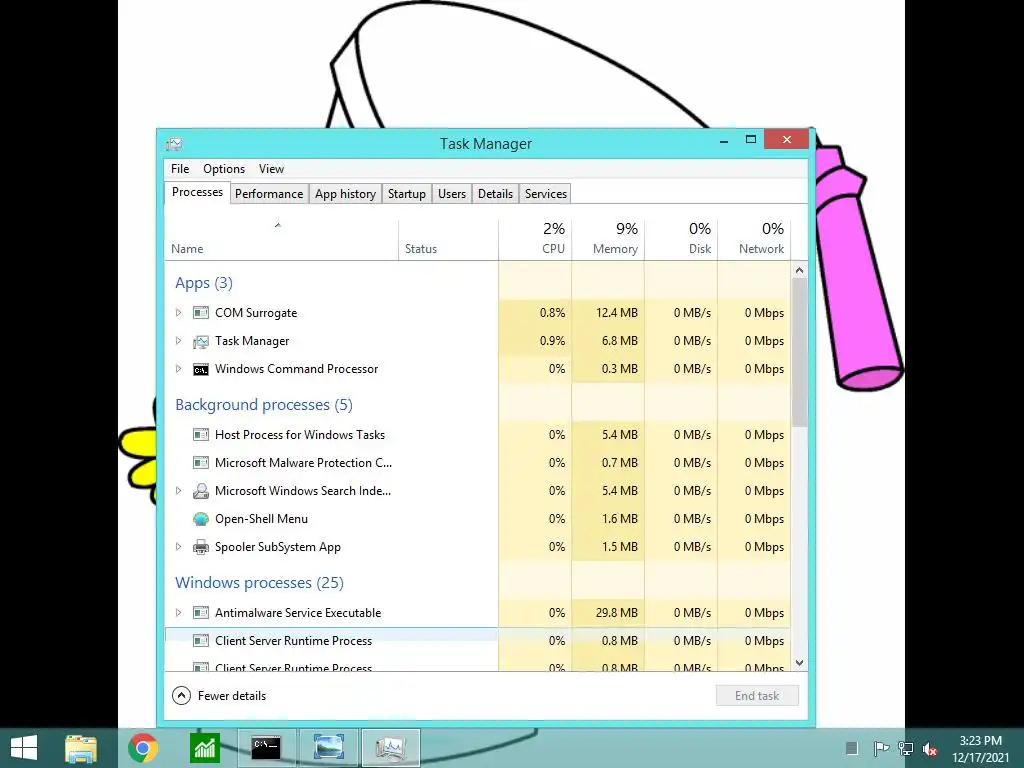1024x768 pixels.
Task: Sort processes by Memory column
Action: point(608,240)
